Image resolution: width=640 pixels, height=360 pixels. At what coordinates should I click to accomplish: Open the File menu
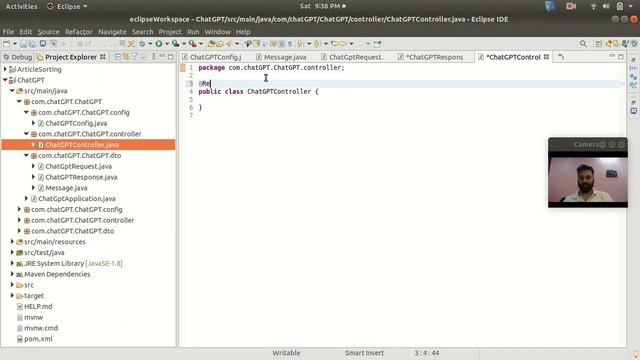(x=8, y=32)
